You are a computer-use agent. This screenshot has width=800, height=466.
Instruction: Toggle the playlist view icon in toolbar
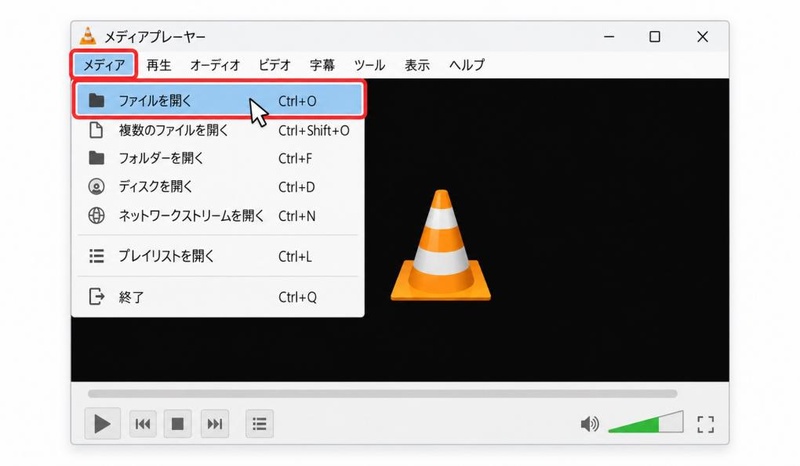[x=259, y=424]
